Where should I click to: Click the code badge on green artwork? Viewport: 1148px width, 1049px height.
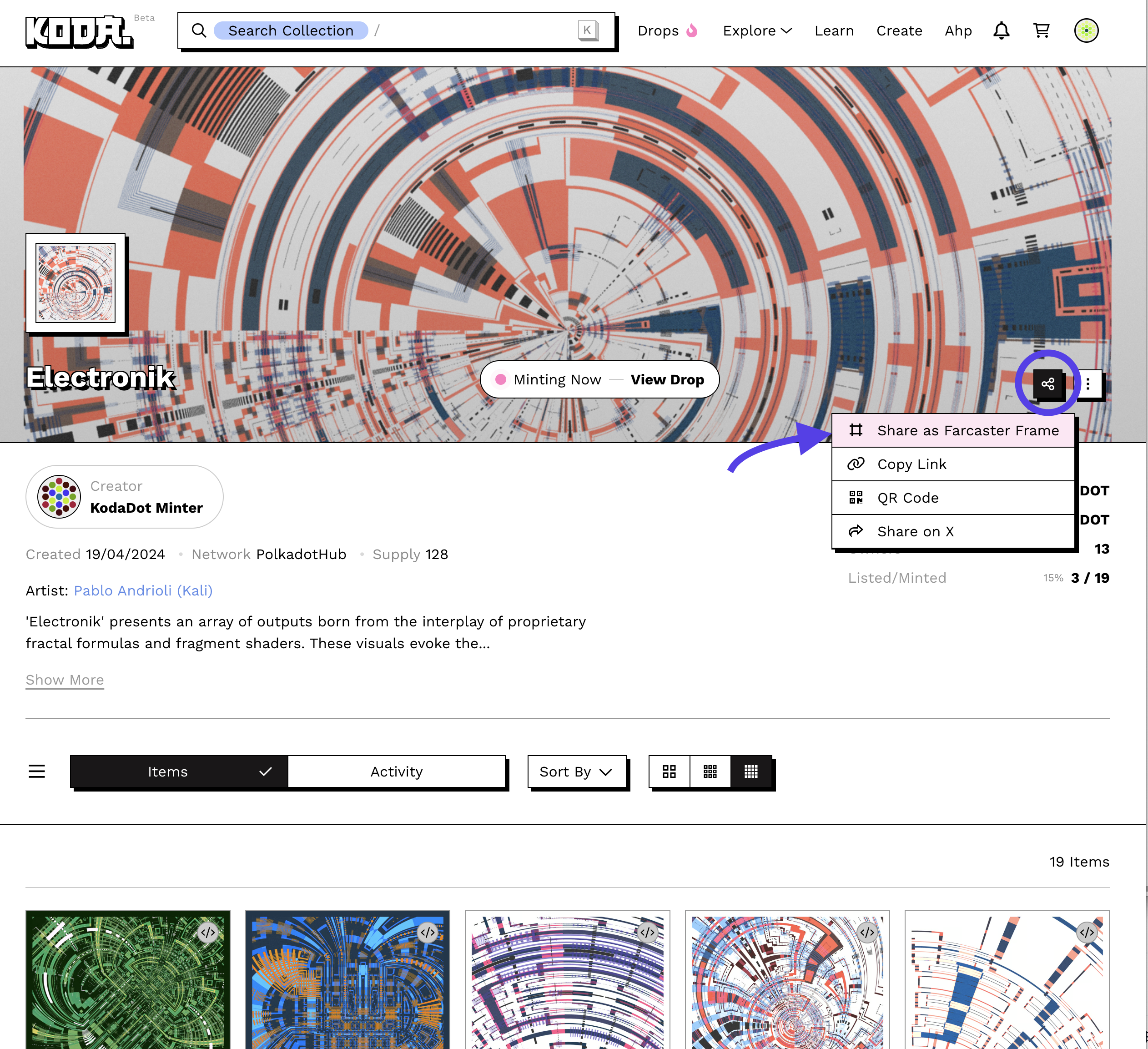pos(208,933)
